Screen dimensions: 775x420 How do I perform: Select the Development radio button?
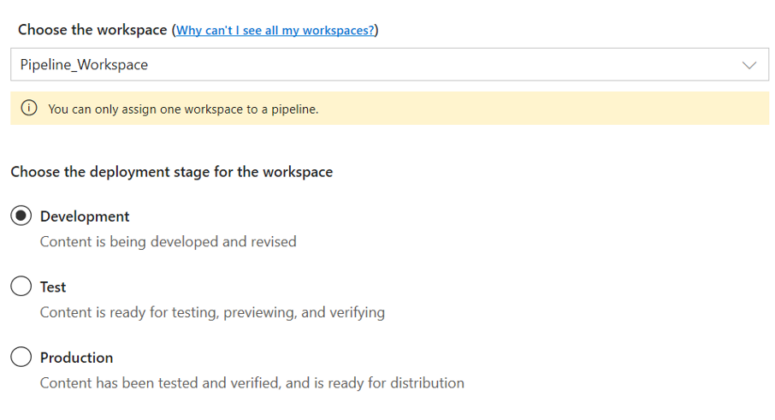pos(21,216)
